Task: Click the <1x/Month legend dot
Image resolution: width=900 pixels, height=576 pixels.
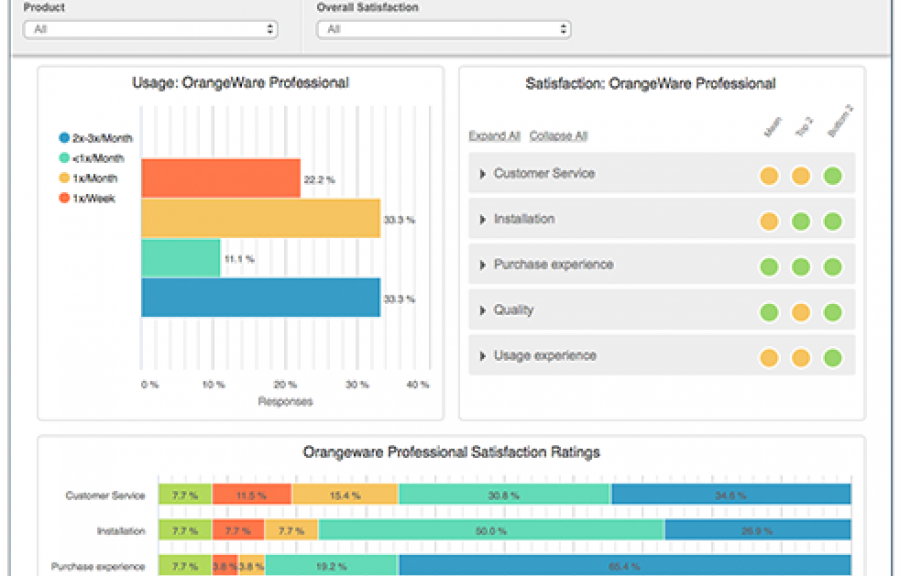Action: (64, 158)
